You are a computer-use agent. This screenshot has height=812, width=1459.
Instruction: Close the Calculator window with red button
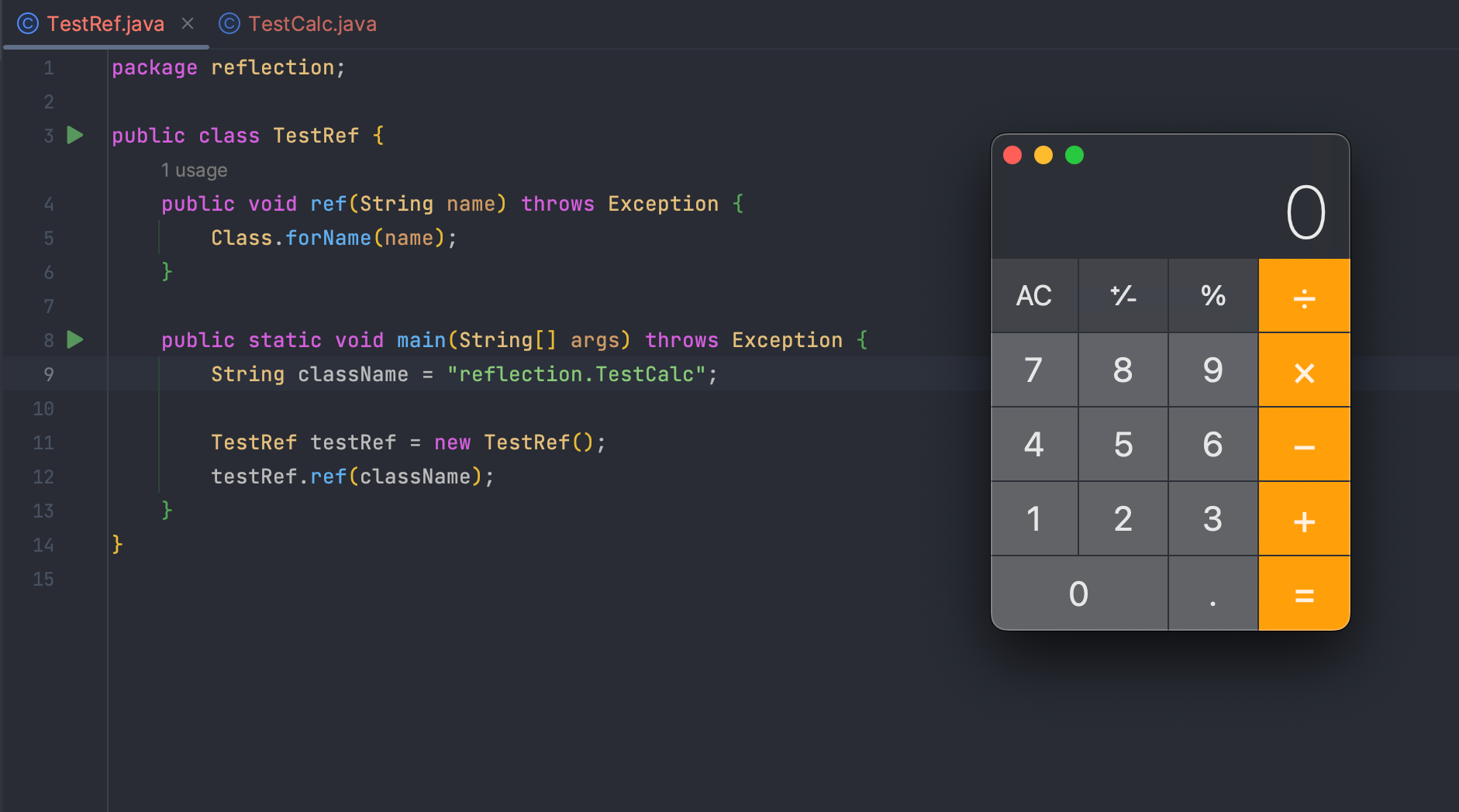(1012, 155)
